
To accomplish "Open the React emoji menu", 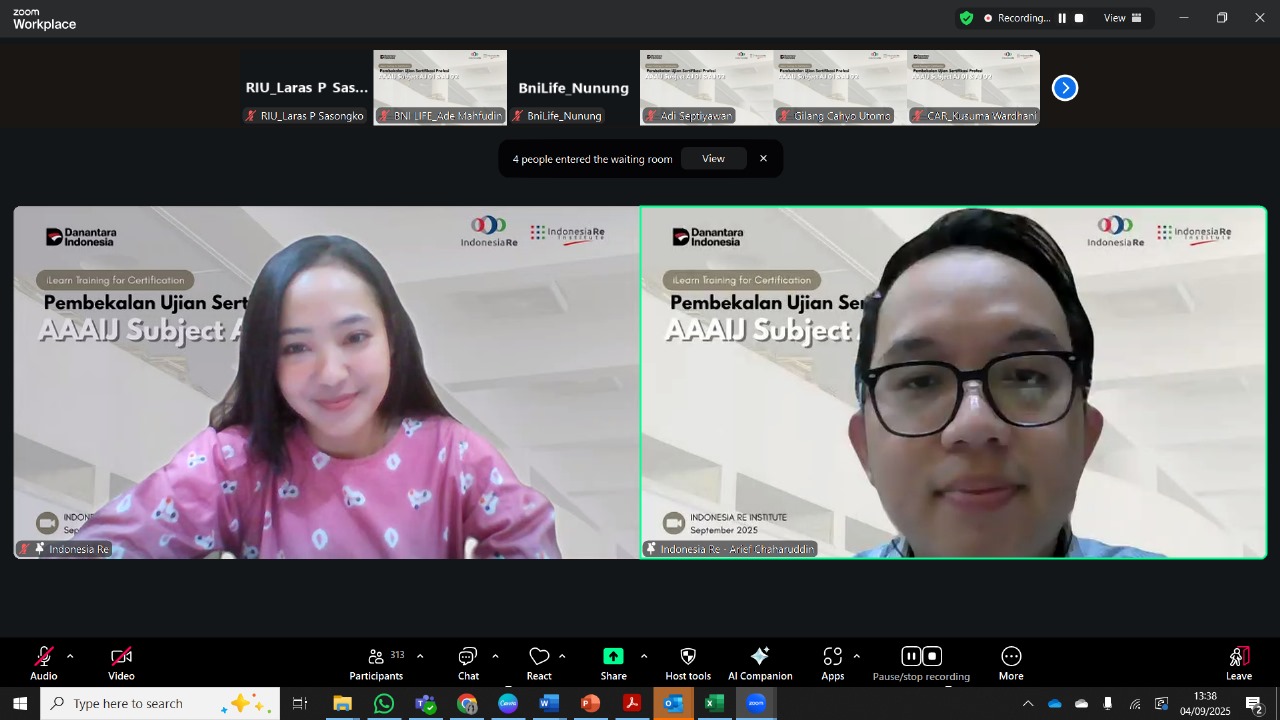I will click(x=539, y=662).
